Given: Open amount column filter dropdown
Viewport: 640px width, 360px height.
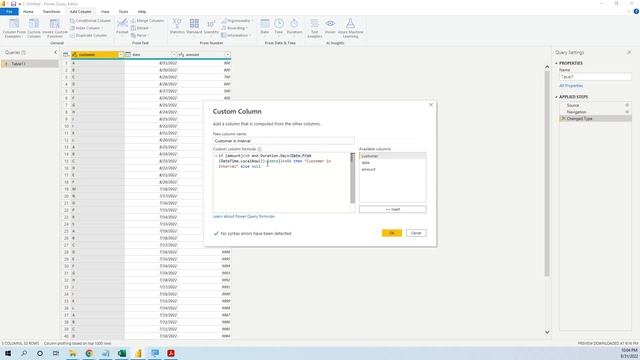Looking at the screenshot, I should [x=227, y=55].
